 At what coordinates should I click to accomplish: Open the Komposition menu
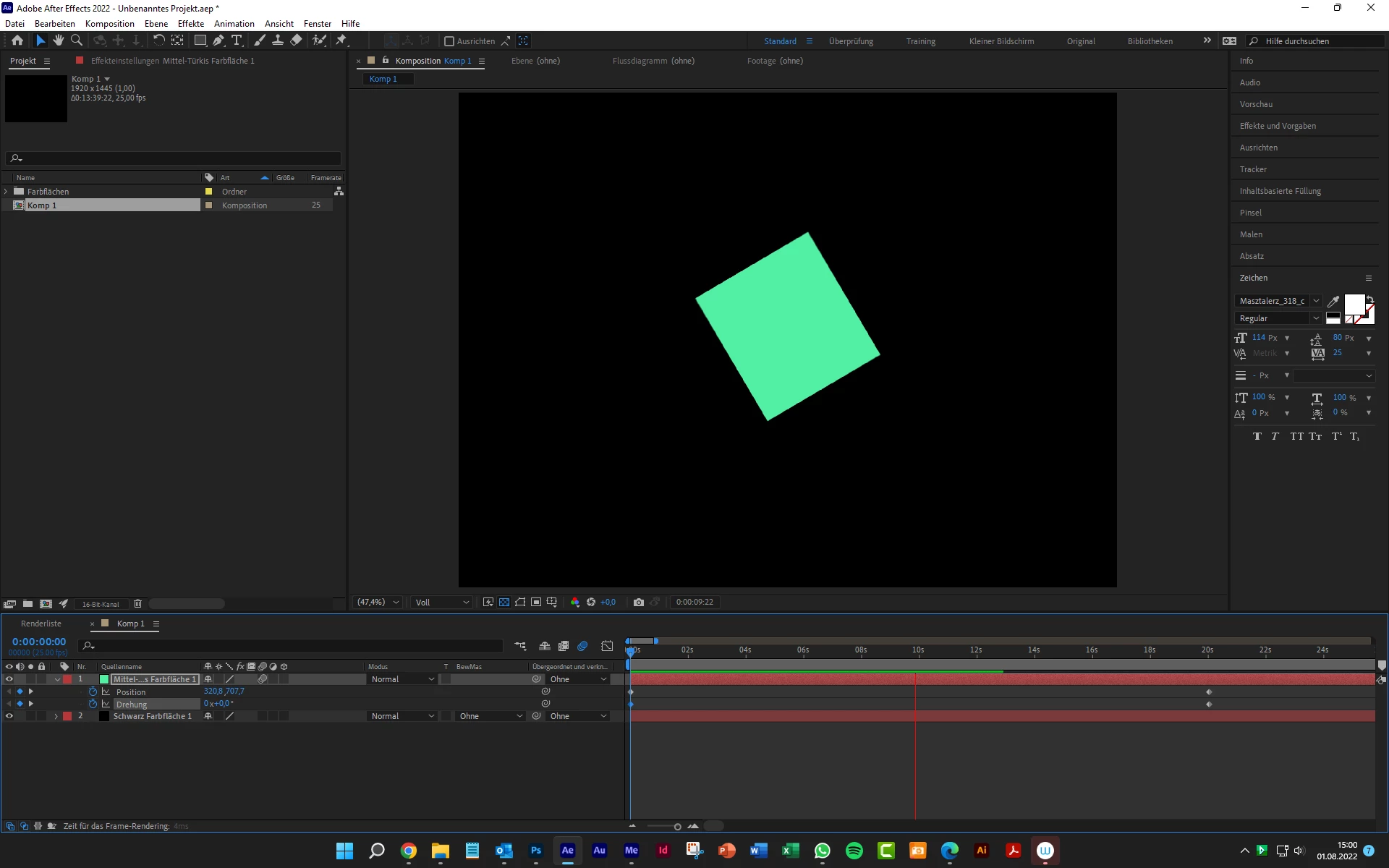coord(109,23)
